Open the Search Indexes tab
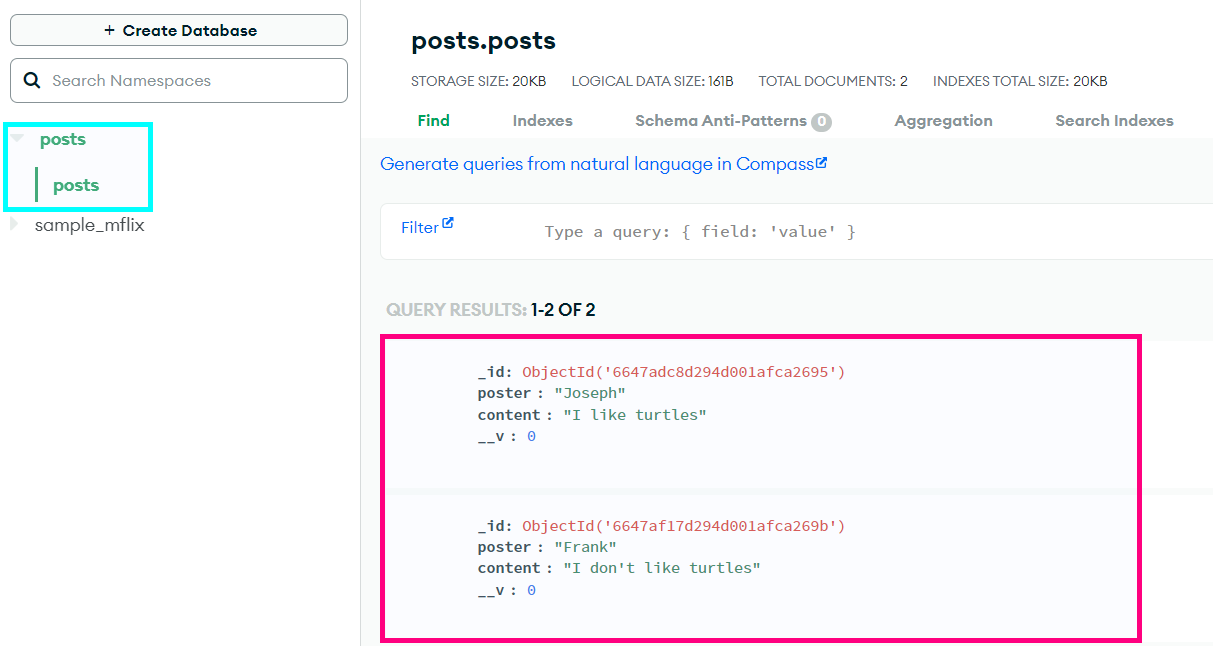1213x646 pixels. tap(1114, 120)
